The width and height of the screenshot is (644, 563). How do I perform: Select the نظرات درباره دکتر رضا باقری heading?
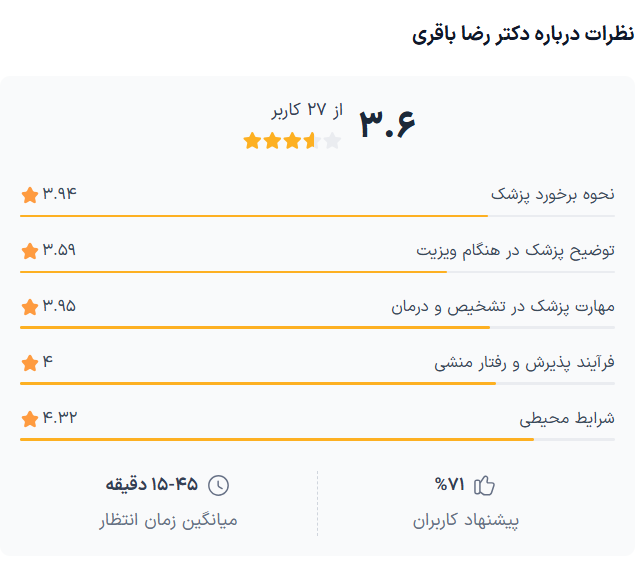523,34
